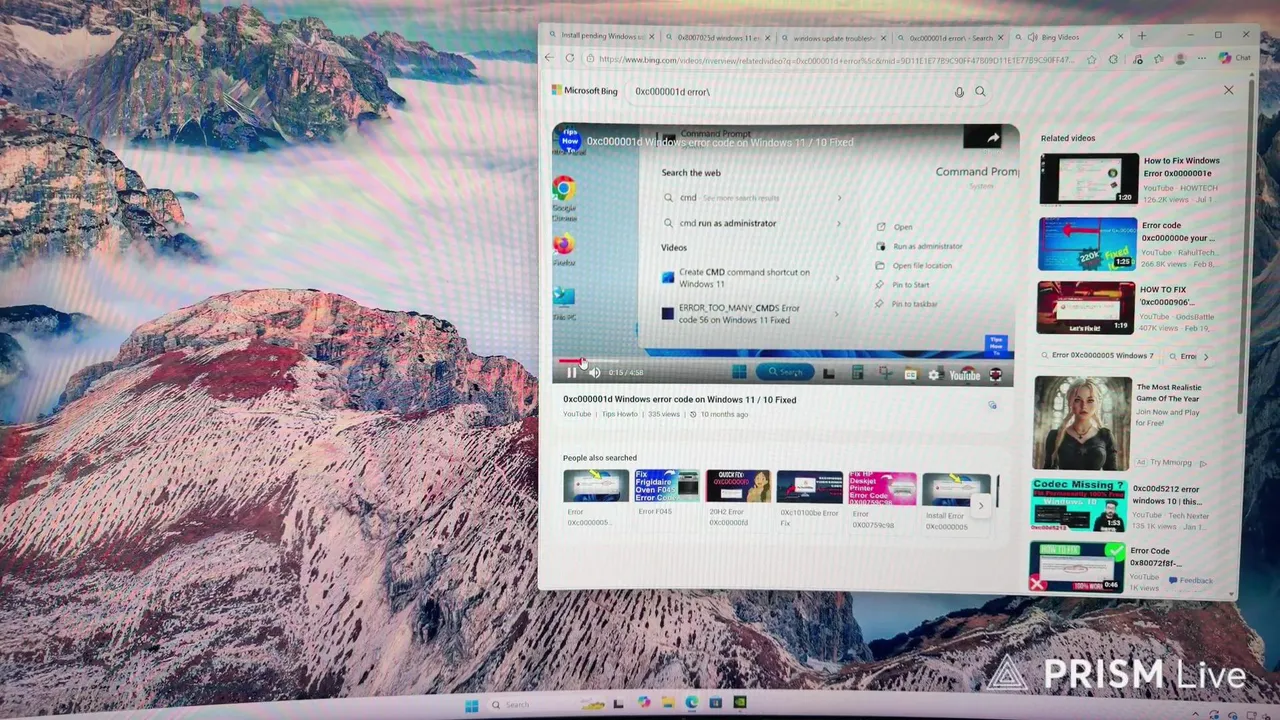The image size is (1280, 720).
Task: Open File Explorer from the taskbar
Action: [667, 704]
